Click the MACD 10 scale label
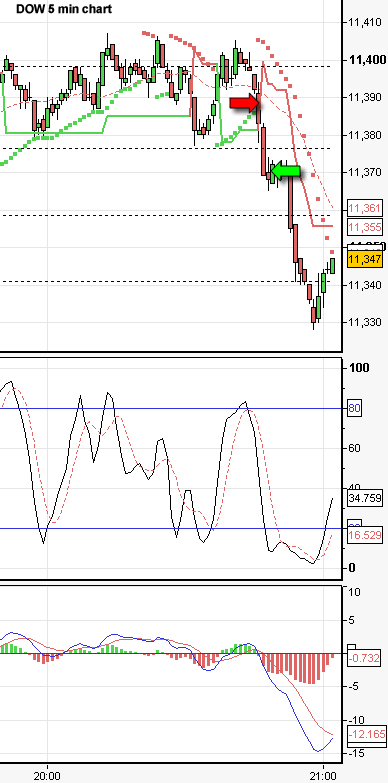Image resolution: width=388 pixels, height=783 pixels. coord(354,592)
